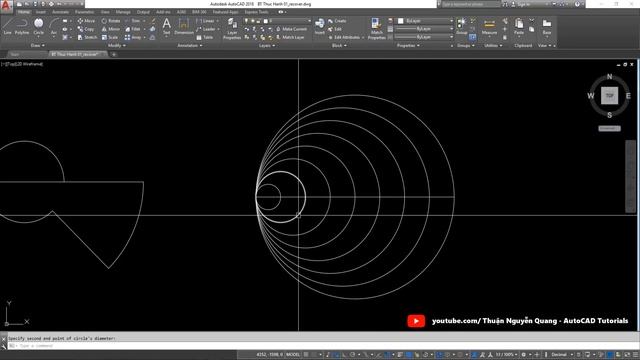Open the Annotate ribbon tab
640x360 pixels.
pos(60,12)
